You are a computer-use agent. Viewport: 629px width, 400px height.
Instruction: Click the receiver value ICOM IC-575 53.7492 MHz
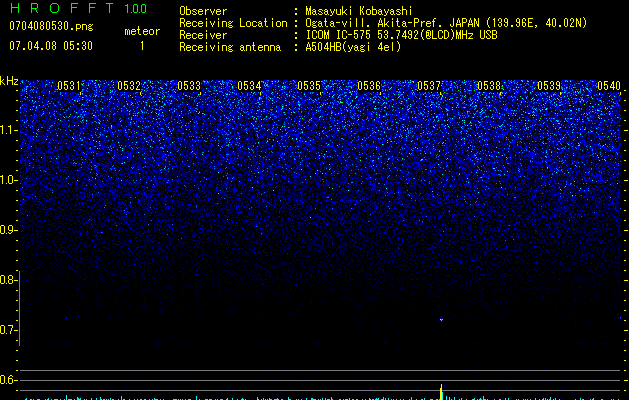401,35
